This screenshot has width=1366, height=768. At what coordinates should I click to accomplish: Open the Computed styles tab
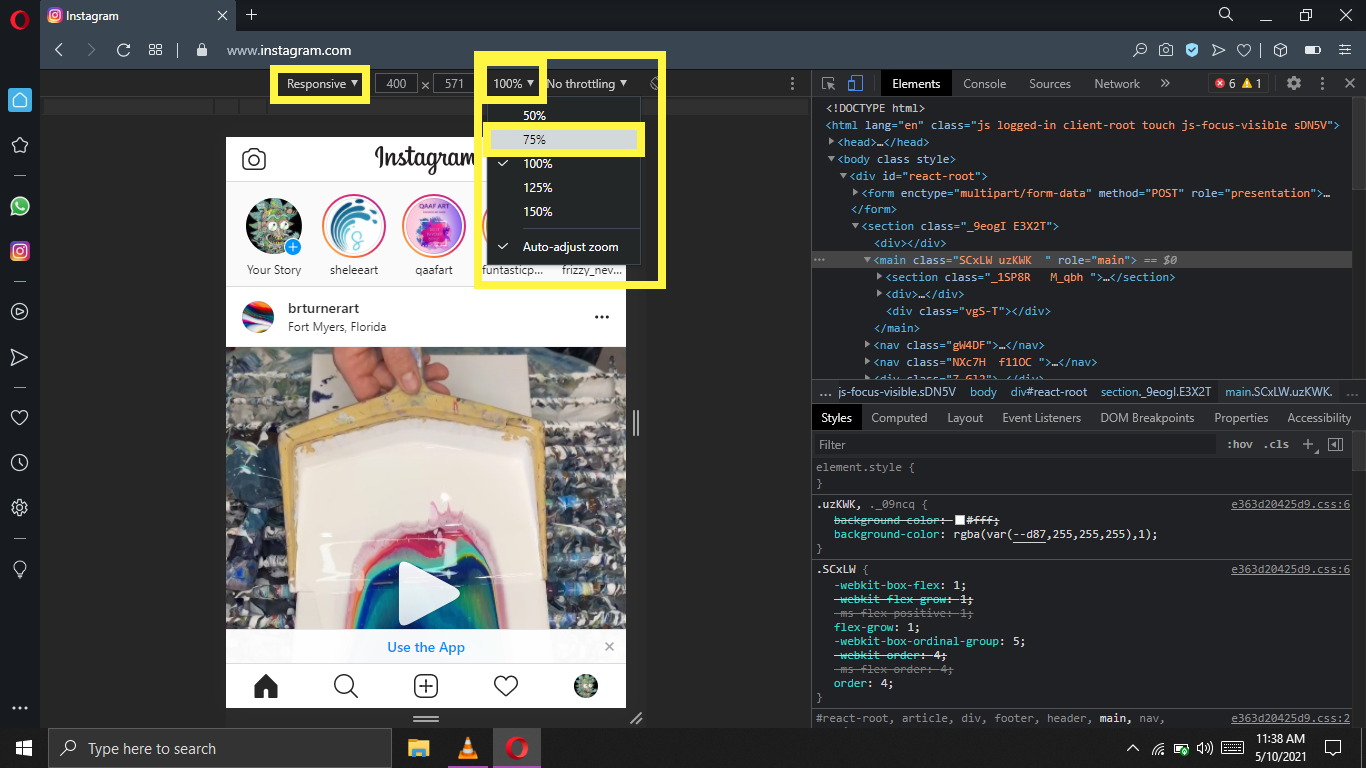point(899,418)
